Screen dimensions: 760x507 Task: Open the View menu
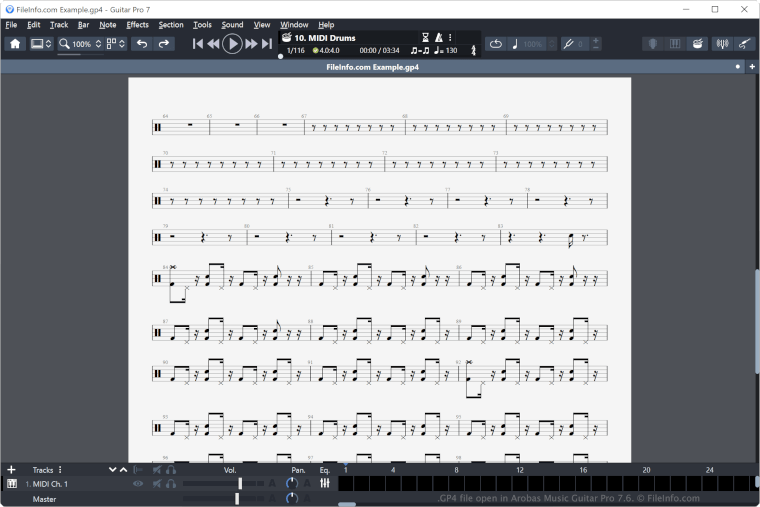coord(262,25)
